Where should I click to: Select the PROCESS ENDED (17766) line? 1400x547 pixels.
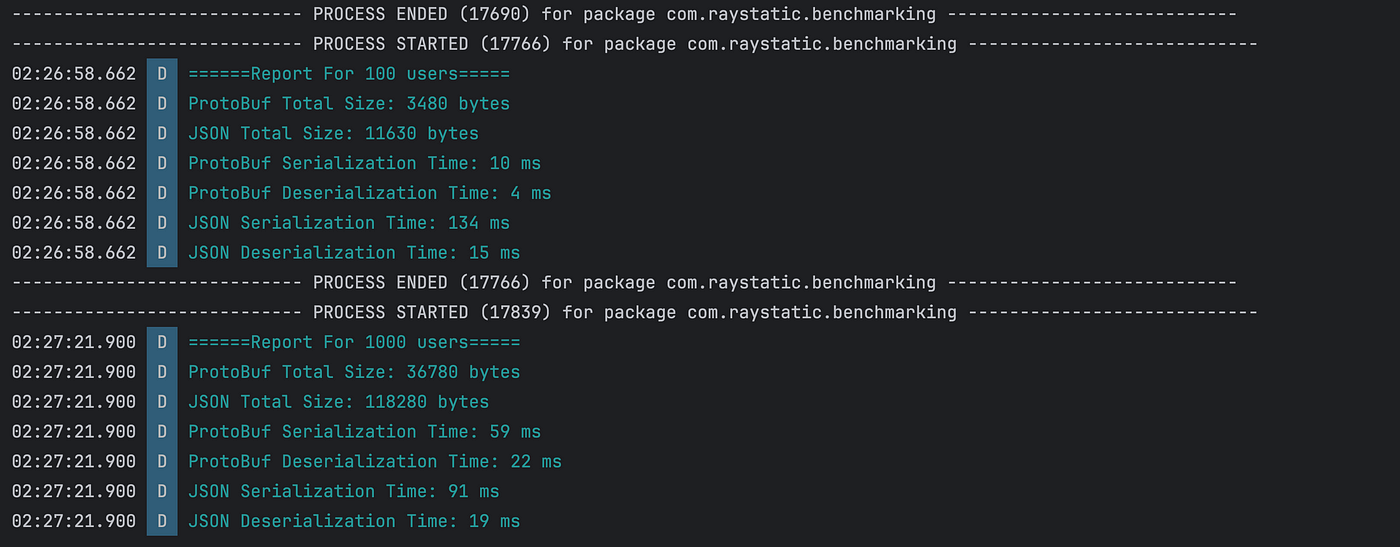point(624,282)
